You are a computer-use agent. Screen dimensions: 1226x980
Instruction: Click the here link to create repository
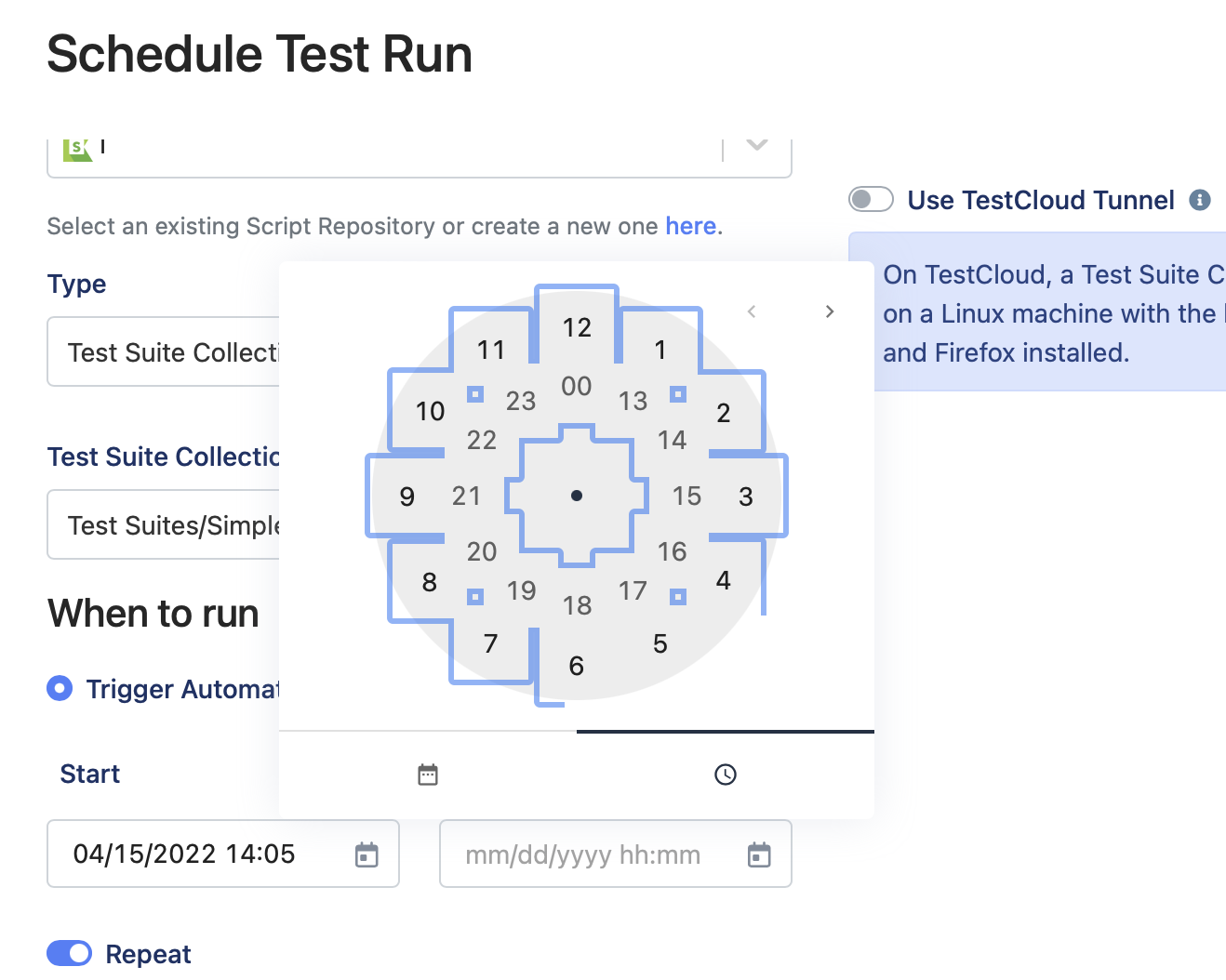point(690,226)
